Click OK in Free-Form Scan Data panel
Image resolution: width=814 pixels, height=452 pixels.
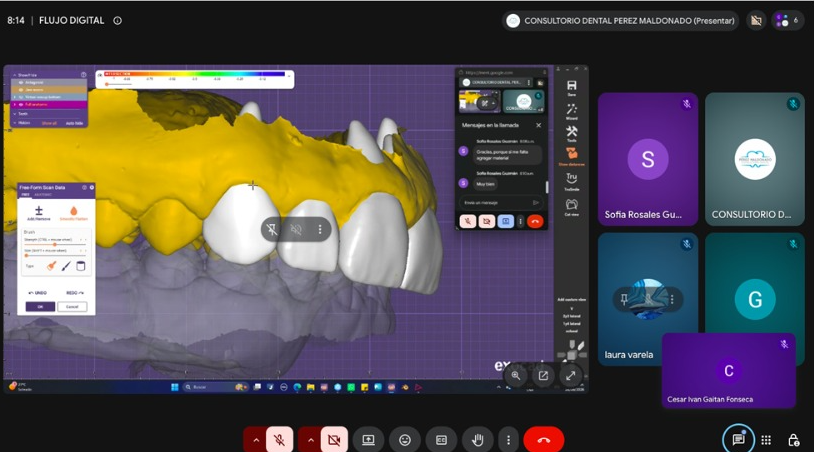coord(40,307)
